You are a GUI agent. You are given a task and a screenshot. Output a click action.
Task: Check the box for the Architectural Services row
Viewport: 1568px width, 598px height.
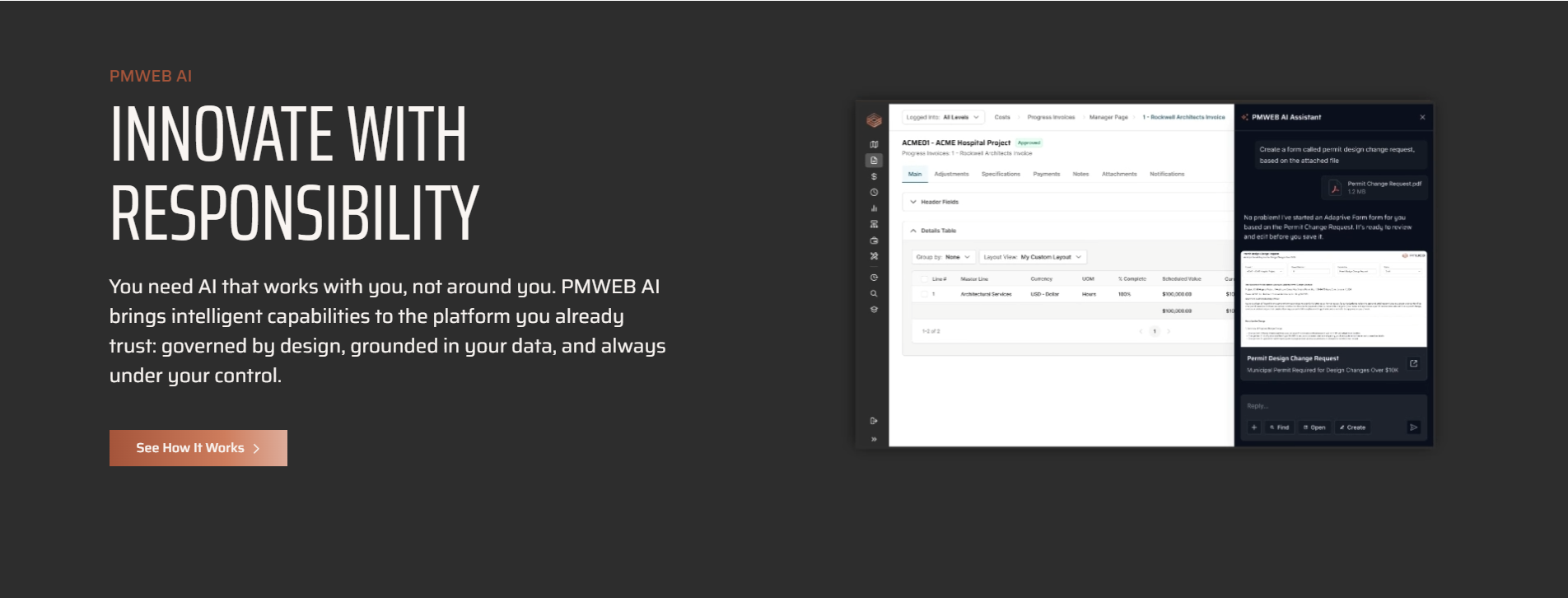(x=924, y=294)
